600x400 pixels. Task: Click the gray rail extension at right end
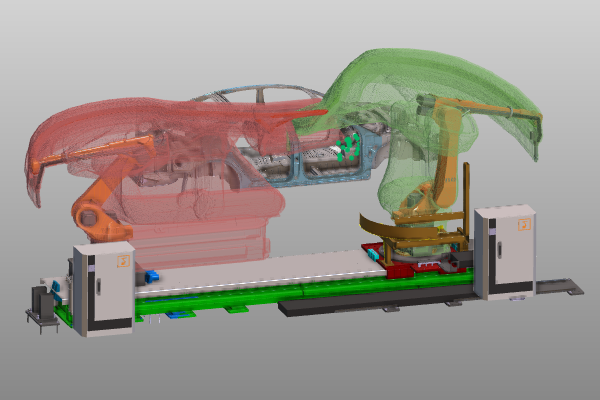tap(558, 288)
